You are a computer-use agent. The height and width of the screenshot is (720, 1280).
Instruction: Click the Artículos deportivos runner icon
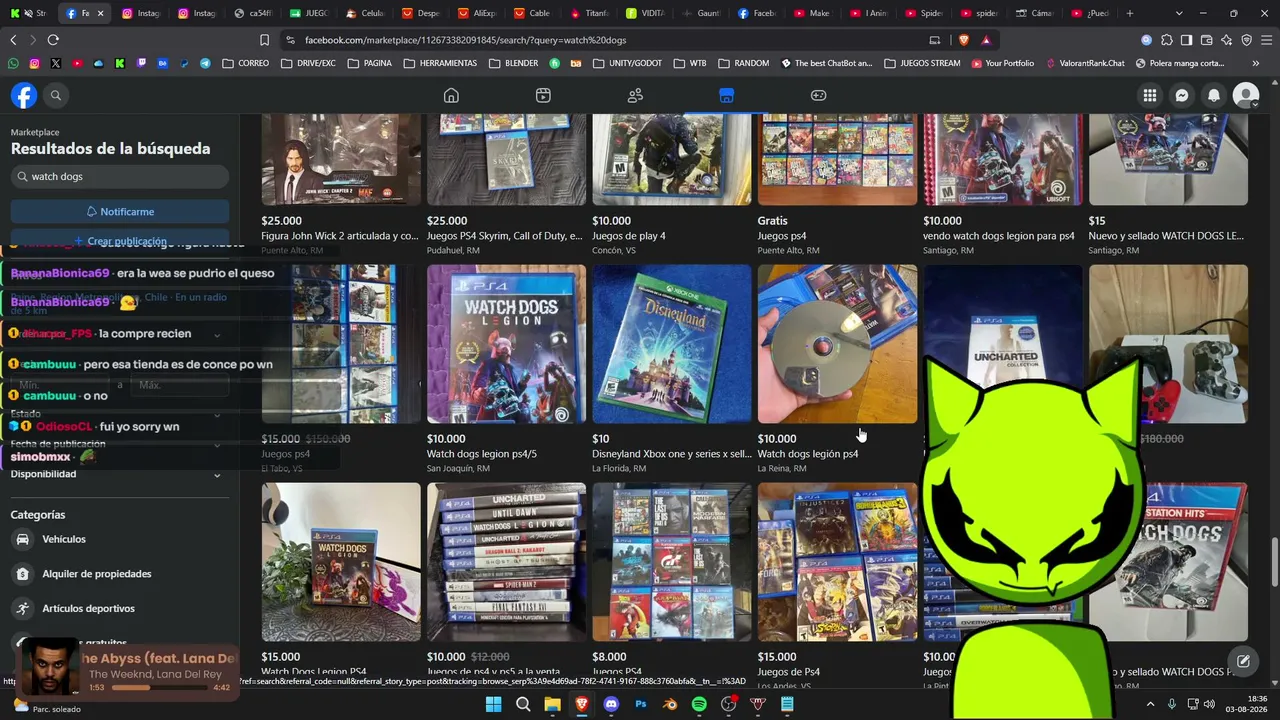pyautogui.click(x=22, y=608)
